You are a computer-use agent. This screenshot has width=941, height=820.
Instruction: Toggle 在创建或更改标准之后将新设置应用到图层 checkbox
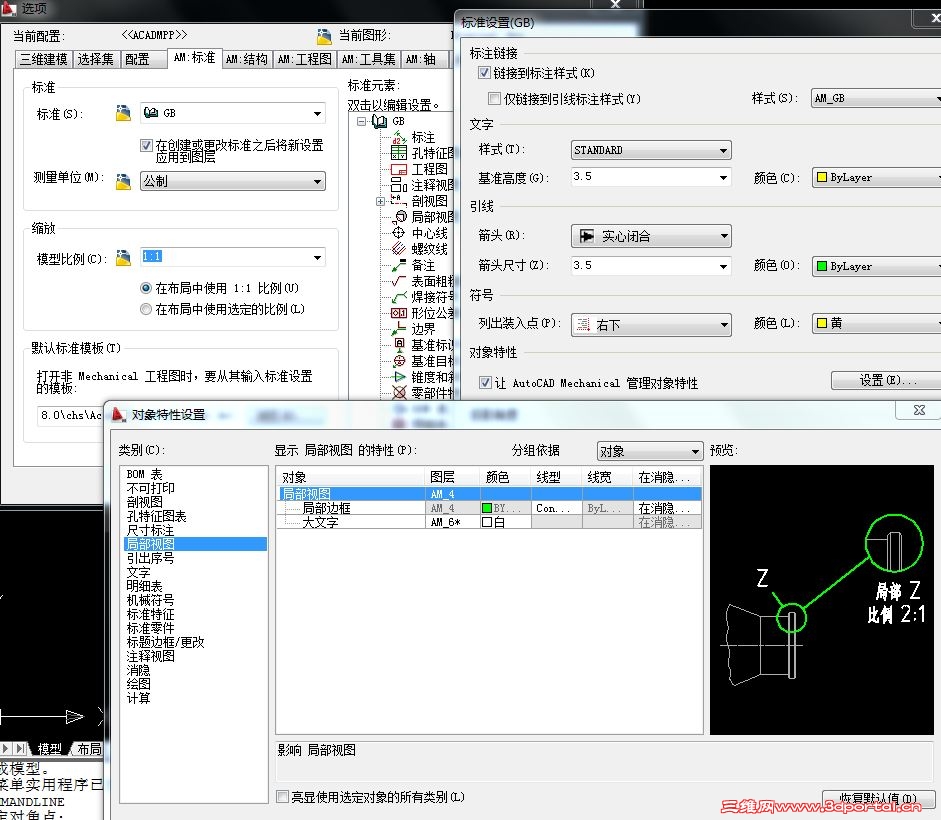(x=146, y=145)
